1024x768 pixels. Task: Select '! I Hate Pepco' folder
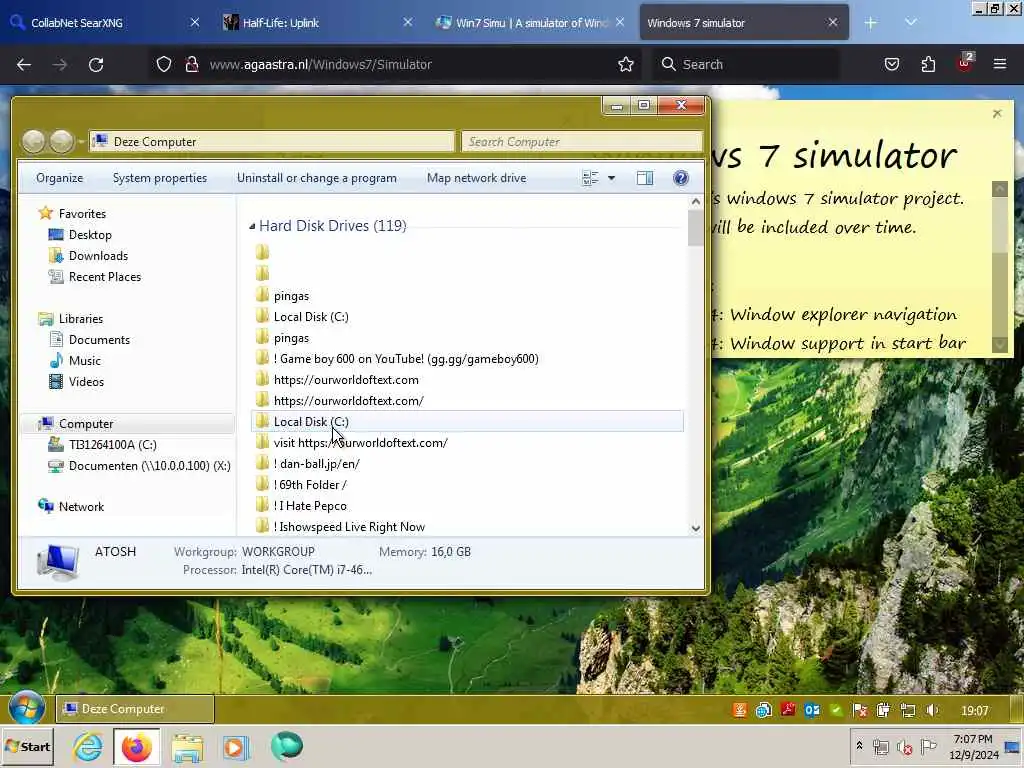click(x=467, y=505)
